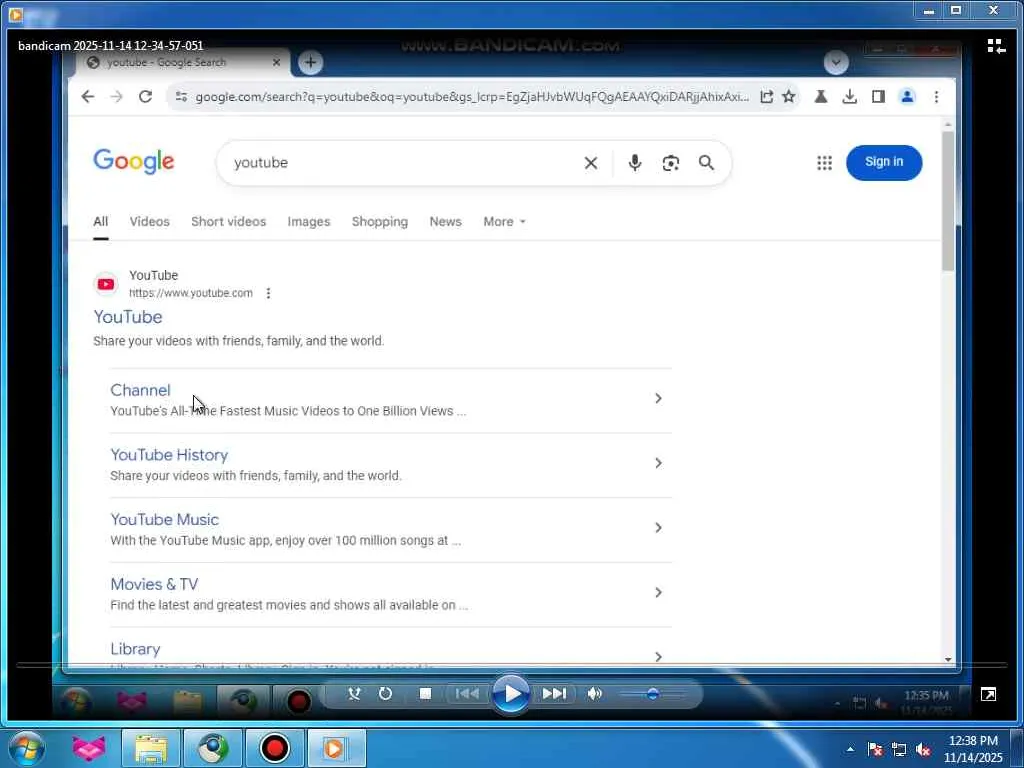Open Chrome tab search dropdown arrow
This screenshot has height=768, width=1024.
pos(836,63)
